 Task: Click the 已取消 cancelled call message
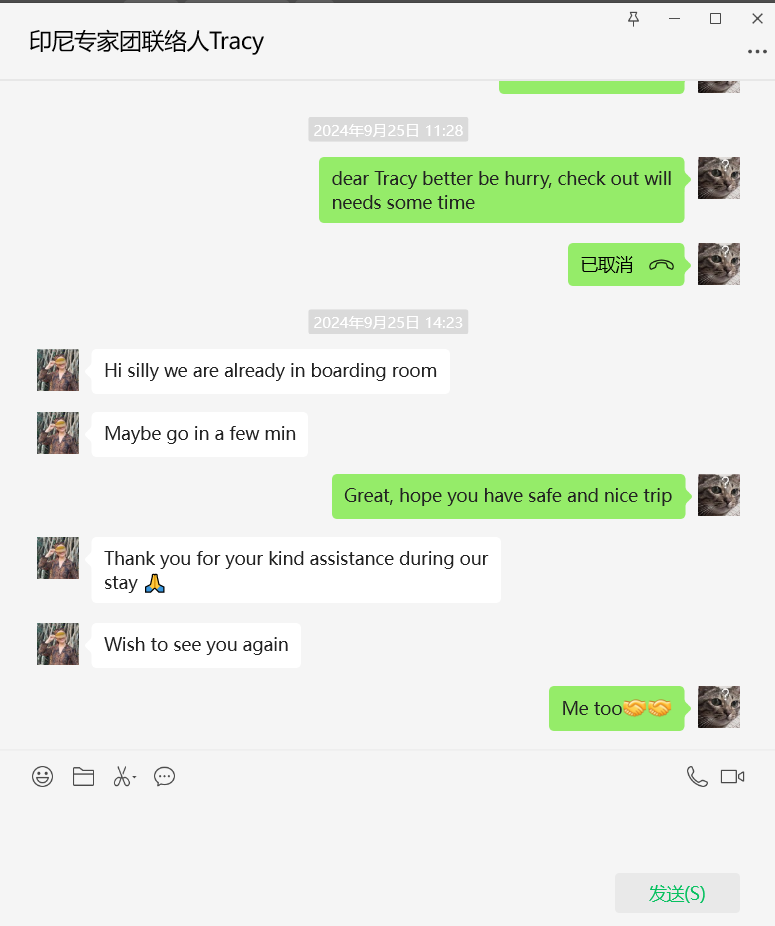point(626,265)
